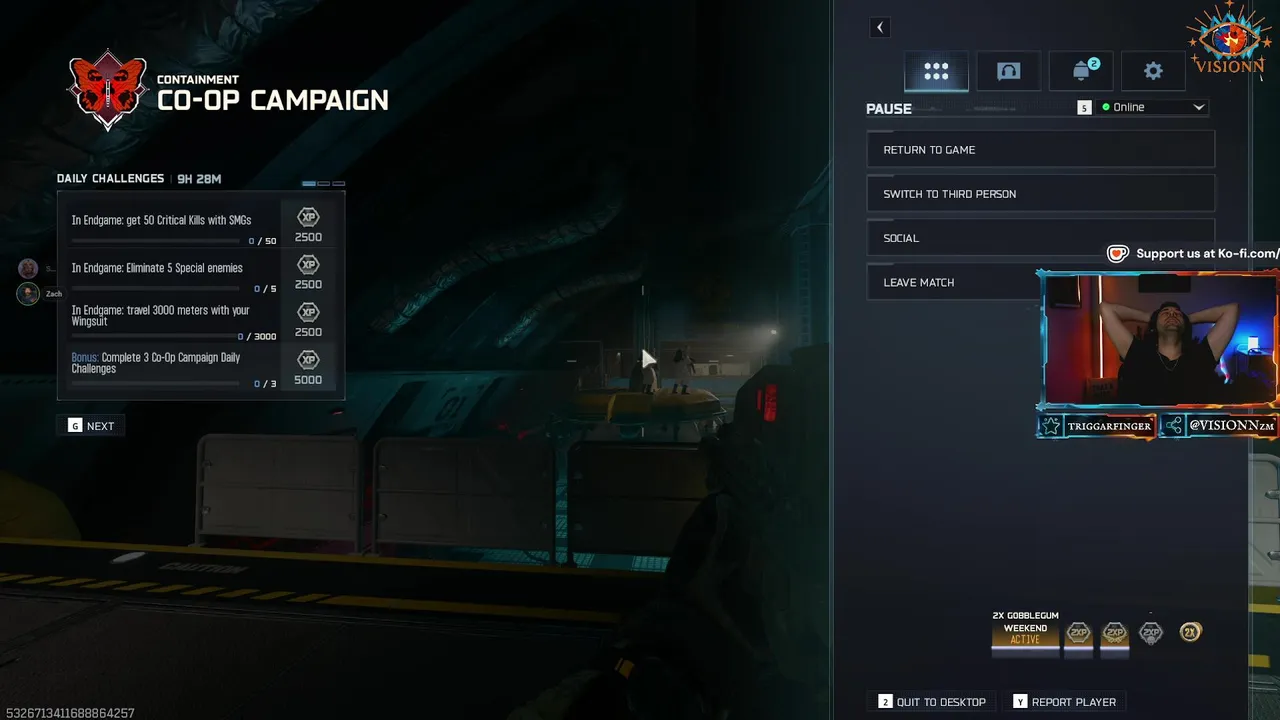
Task: Click XP icon for Wingsuit challenge
Action: pos(308,312)
